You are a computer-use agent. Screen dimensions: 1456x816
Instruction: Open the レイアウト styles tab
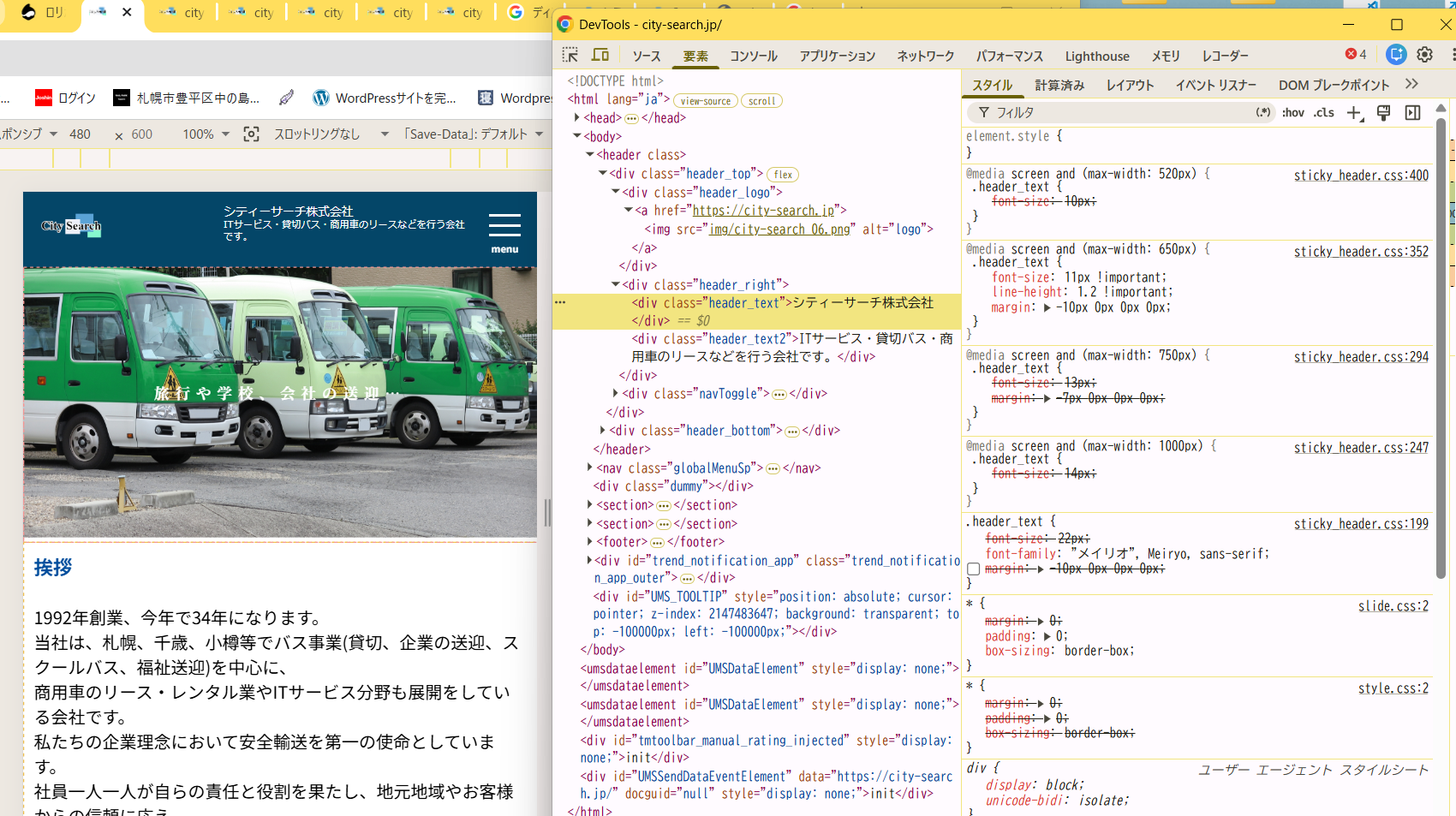[1130, 86]
